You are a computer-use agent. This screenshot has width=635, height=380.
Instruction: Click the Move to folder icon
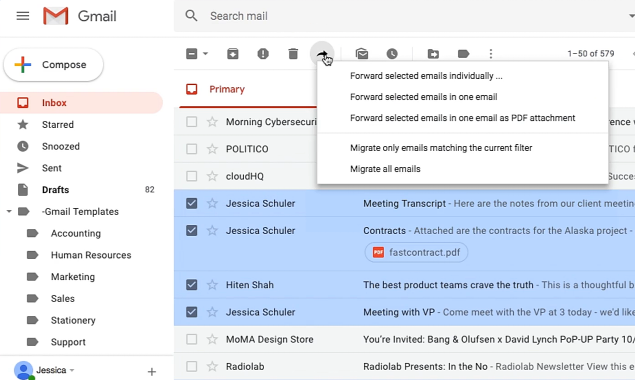433,53
